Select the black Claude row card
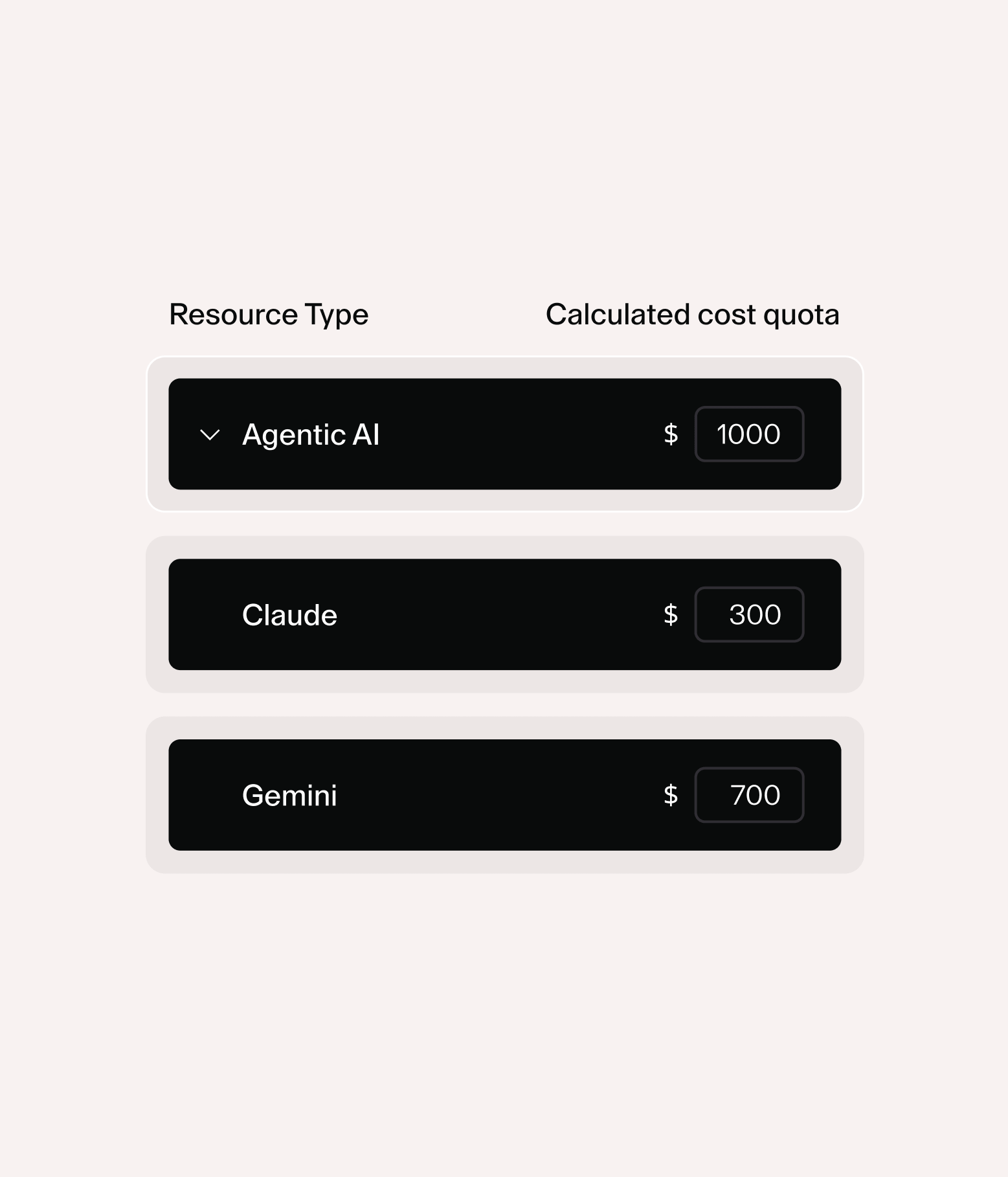This screenshot has width=1008, height=1177. click(505, 614)
